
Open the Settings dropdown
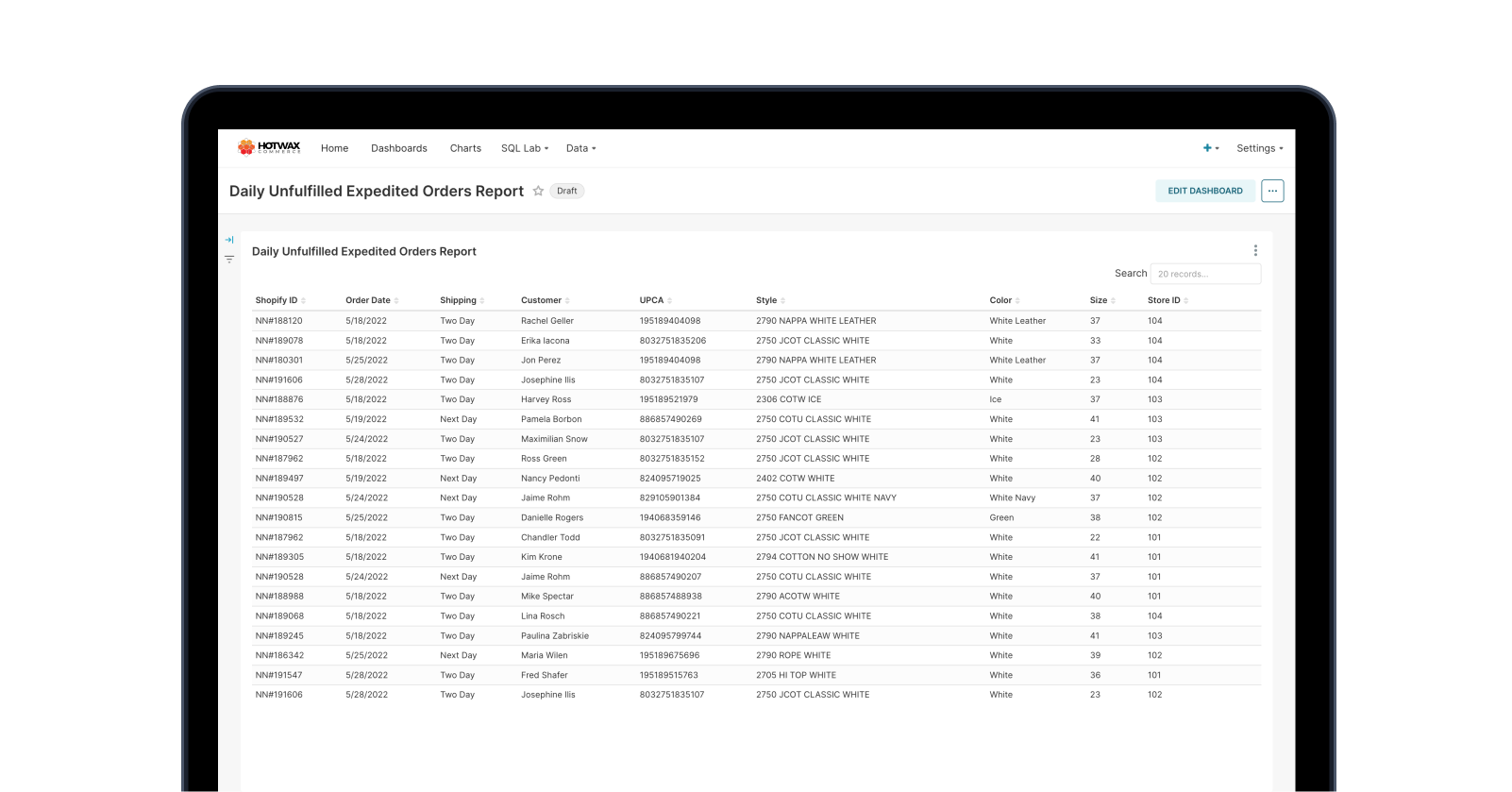pyautogui.click(x=1260, y=148)
